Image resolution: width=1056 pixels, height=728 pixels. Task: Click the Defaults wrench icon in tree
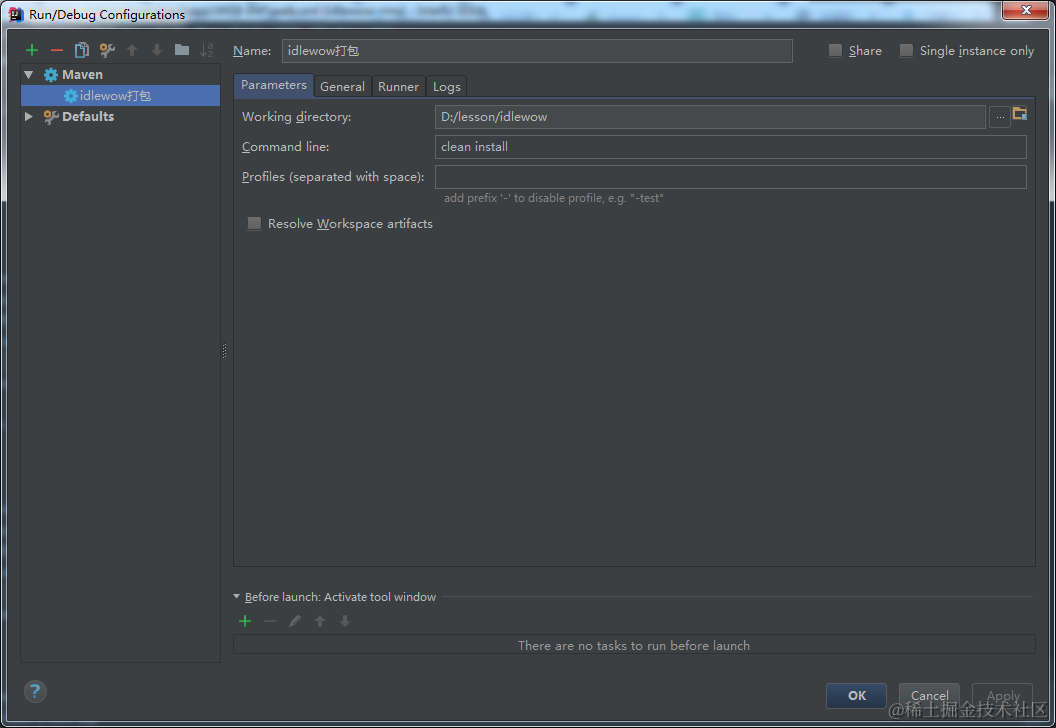pos(51,117)
